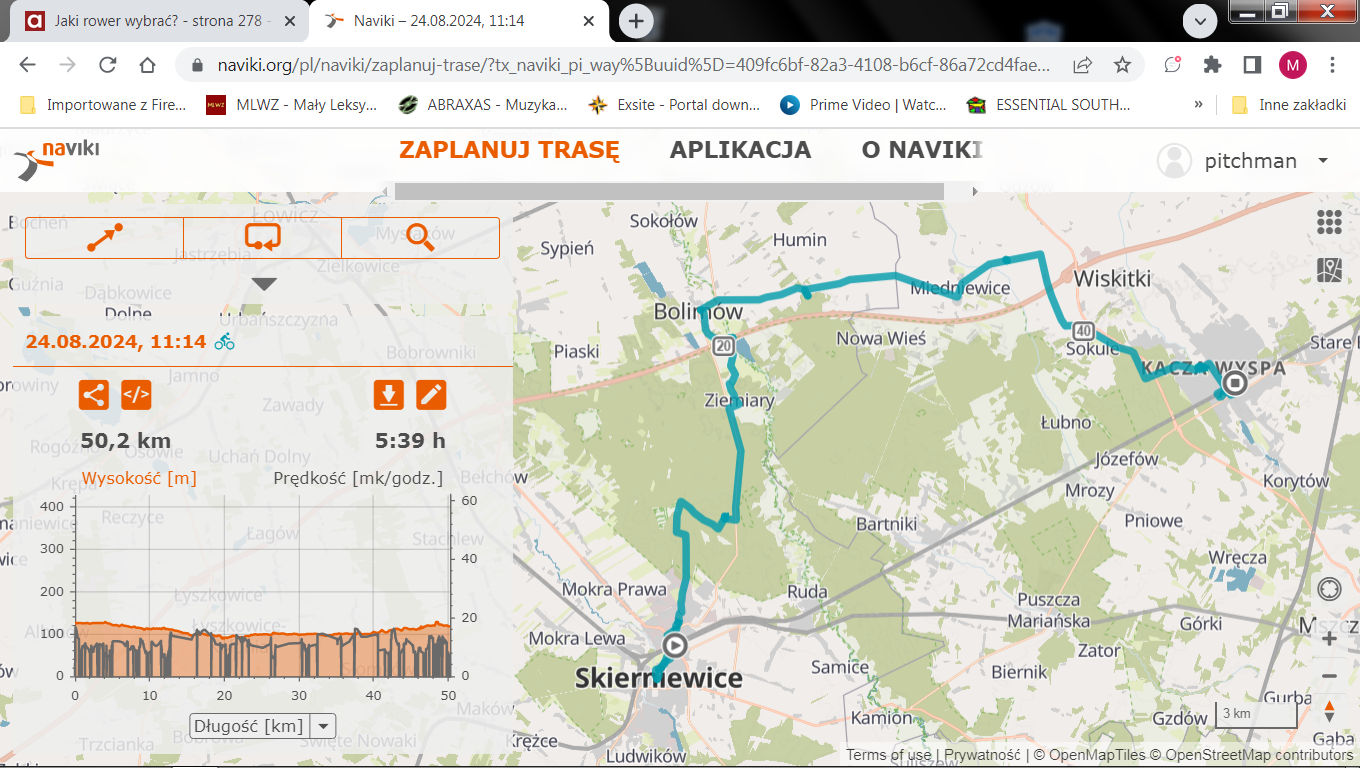The width and height of the screenshot is (1360, 768).
Task: Open Prime Video bookmark
Action: point(863,104)
